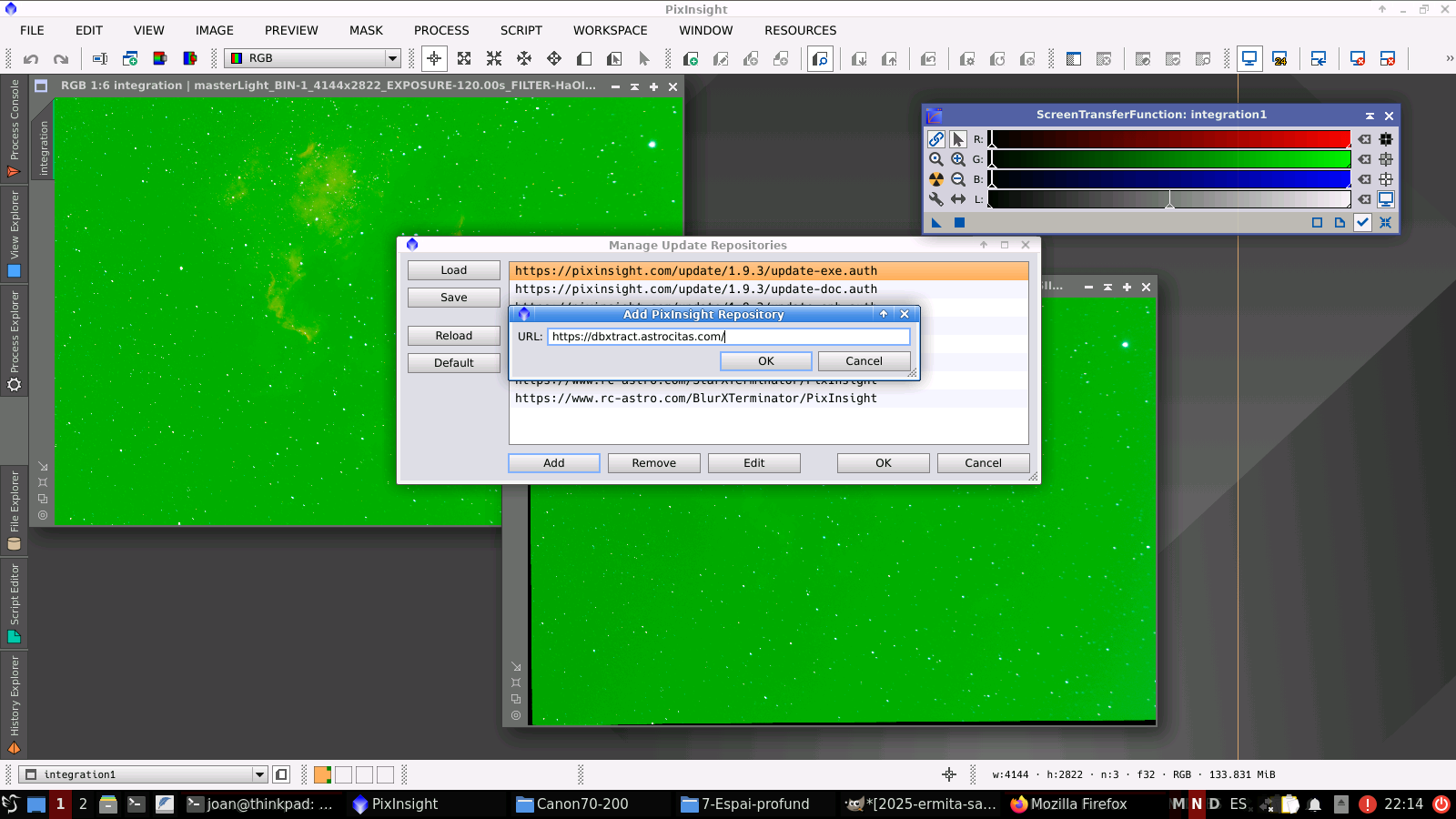Click the midtones marker on the L slider
The image size is (1456, 819).
click(x=1169, y=202)
